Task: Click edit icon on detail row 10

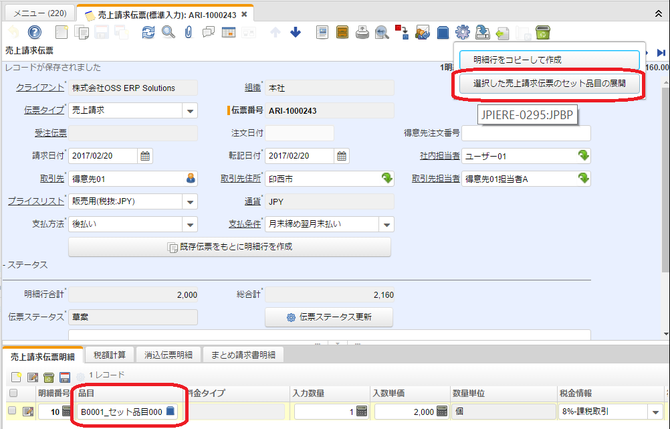Action: click(28, 411)
